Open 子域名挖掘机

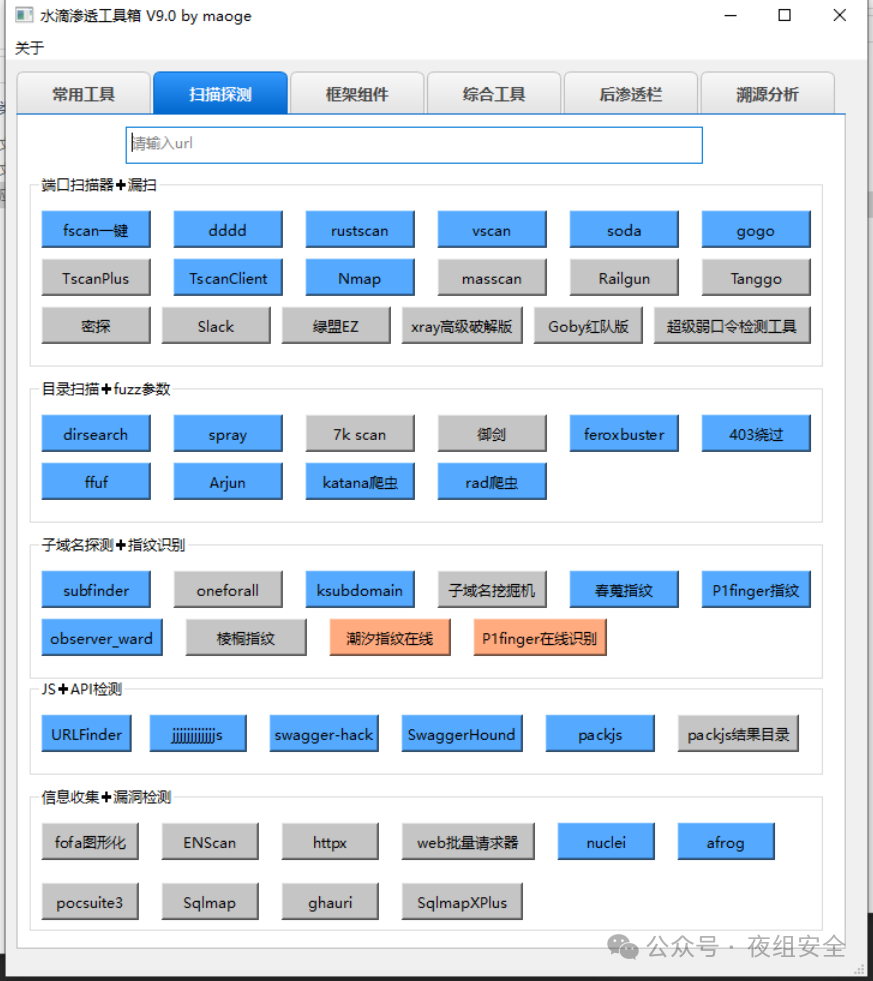(492, 589)
